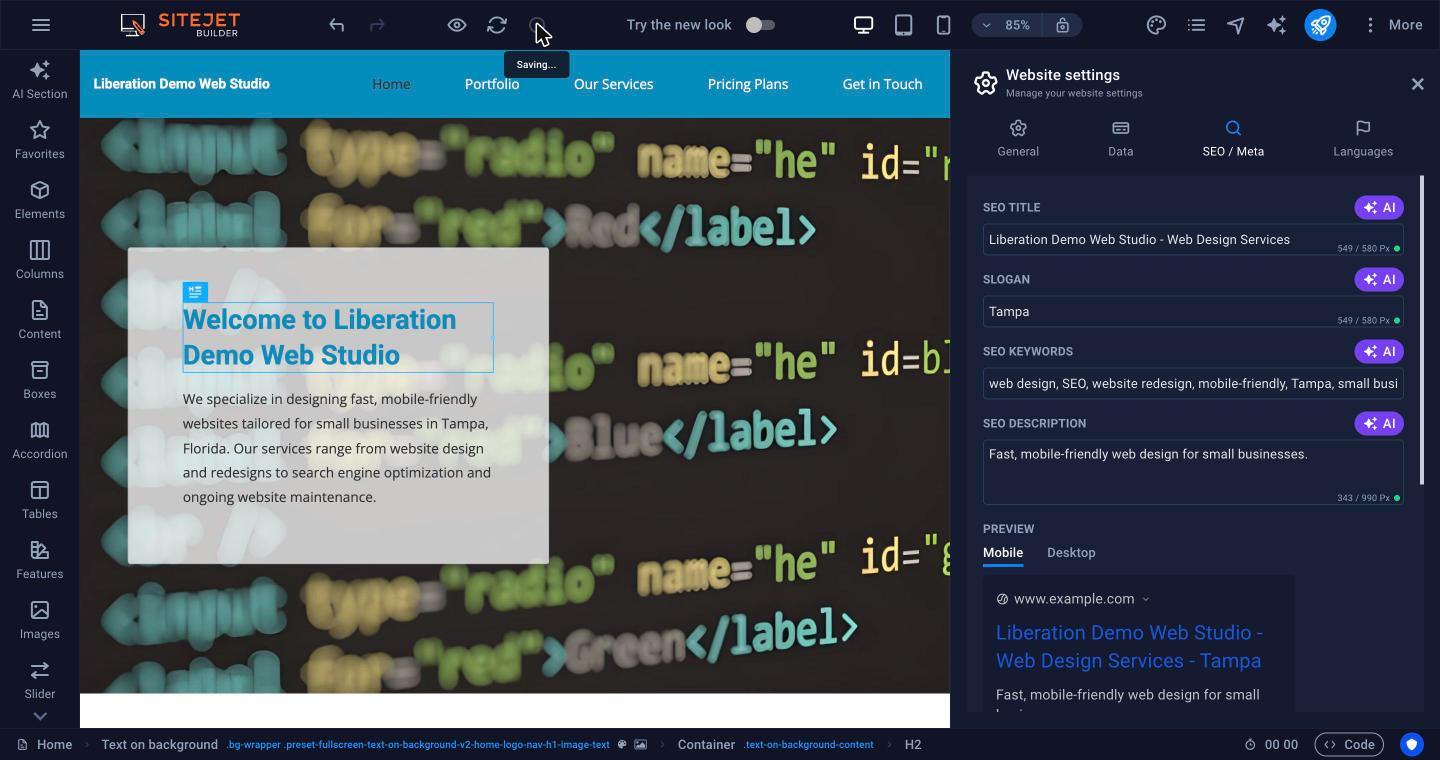Select the Container breadcrumb item

(x=706, y=744)
